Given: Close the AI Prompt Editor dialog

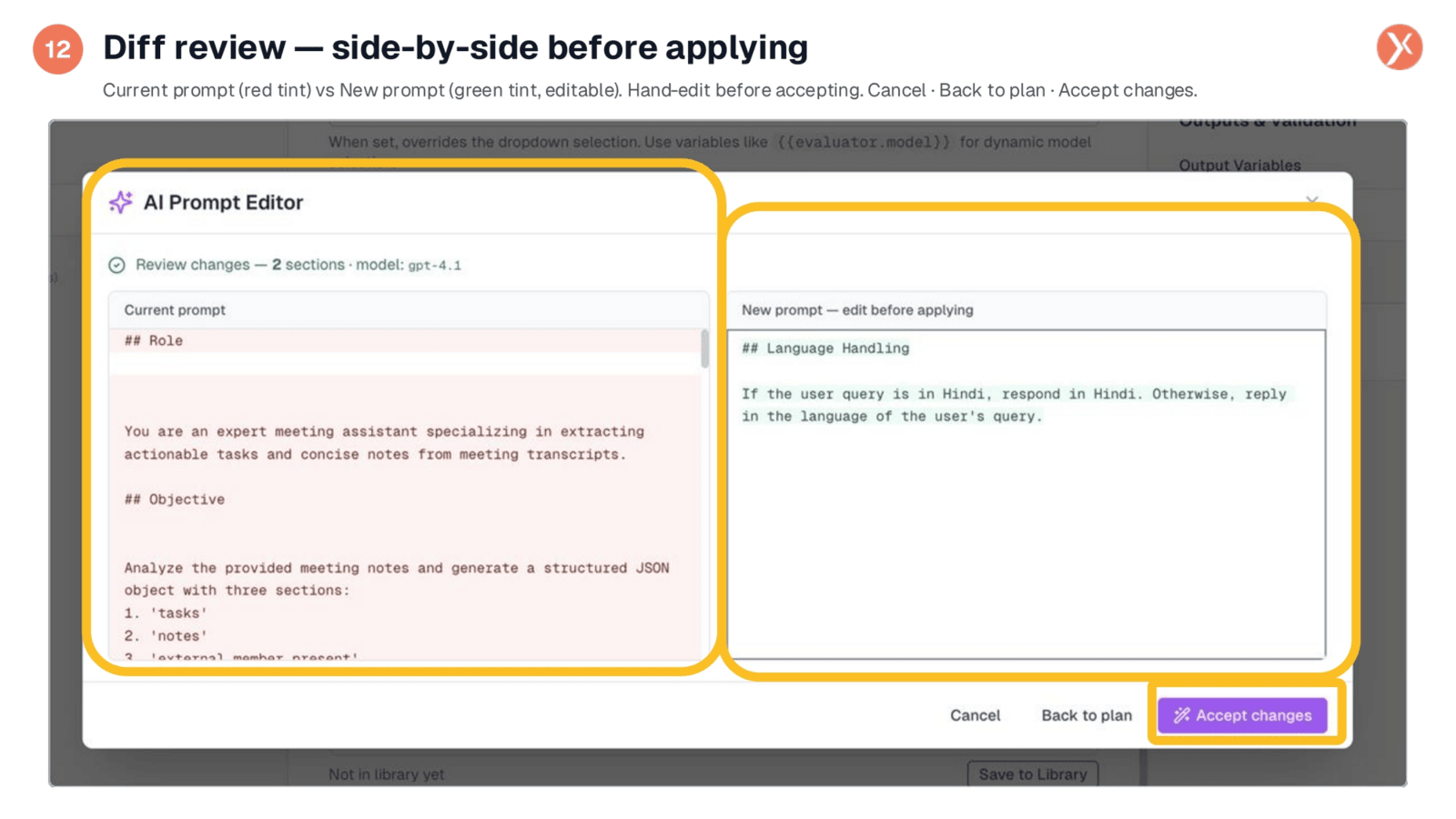Looking at the screenshot, I should [x=1312, y=199].
